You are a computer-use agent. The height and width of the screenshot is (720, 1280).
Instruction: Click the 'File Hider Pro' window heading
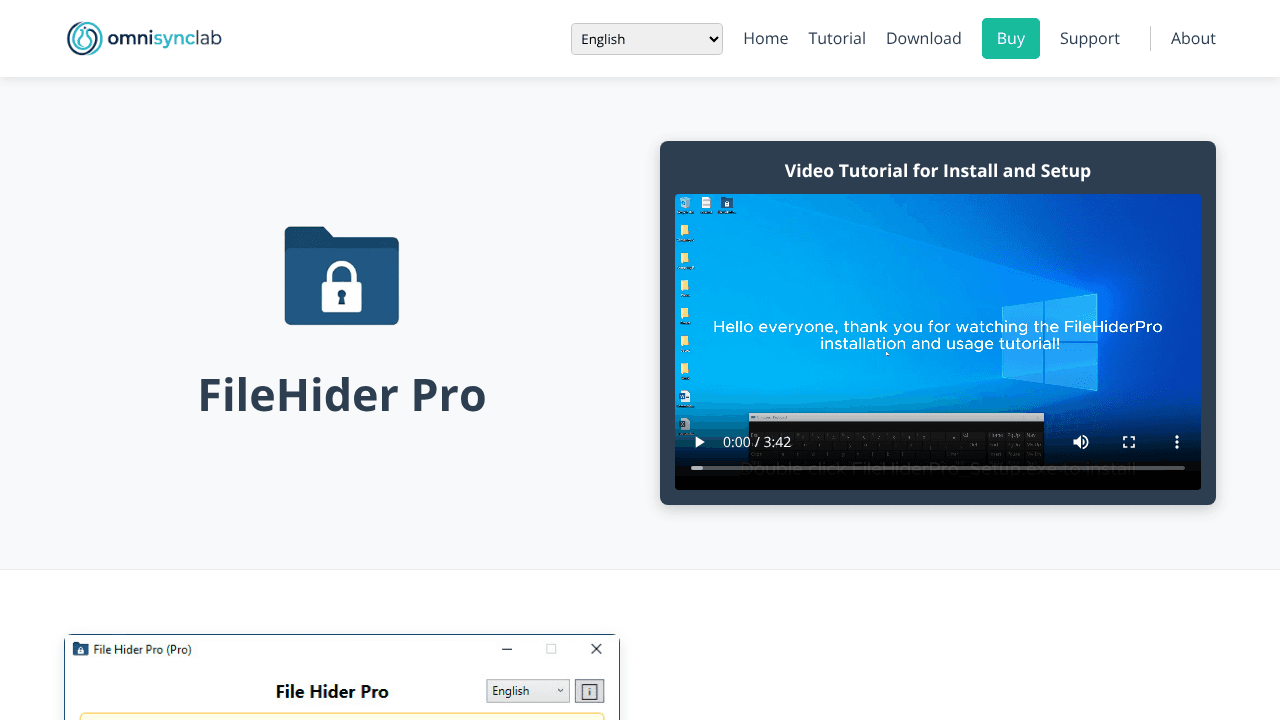click(x=332, y=691)
